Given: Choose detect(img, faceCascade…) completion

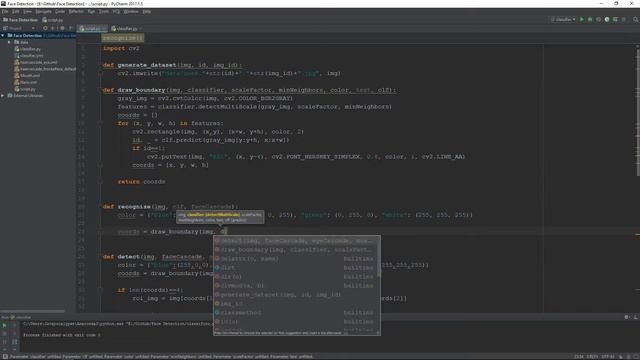Looking at the screenshot, I should 297,241.
